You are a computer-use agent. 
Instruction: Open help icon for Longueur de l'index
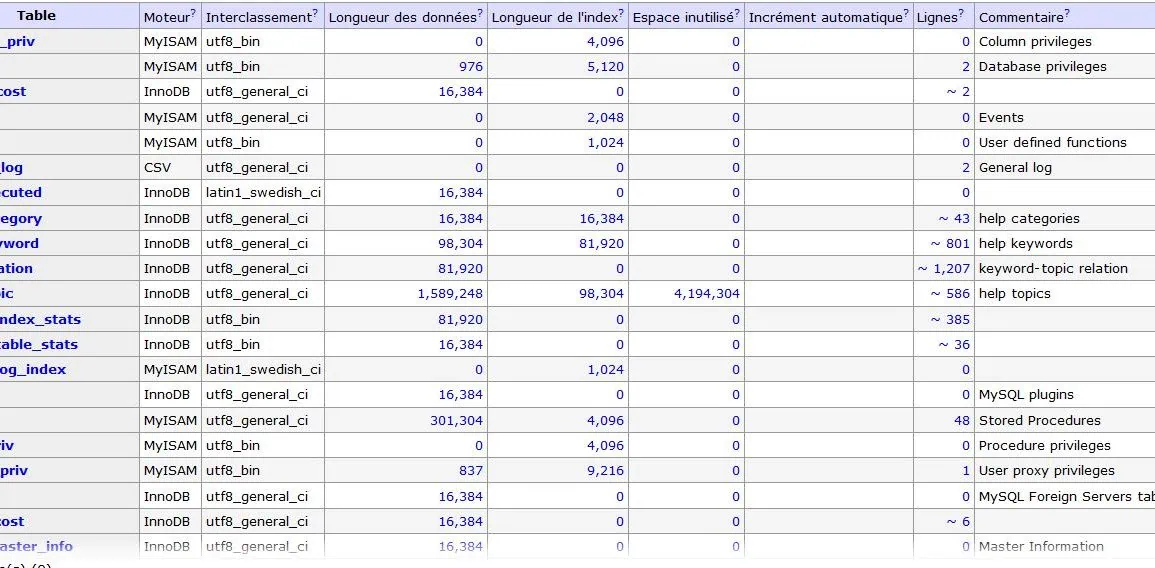621,12
